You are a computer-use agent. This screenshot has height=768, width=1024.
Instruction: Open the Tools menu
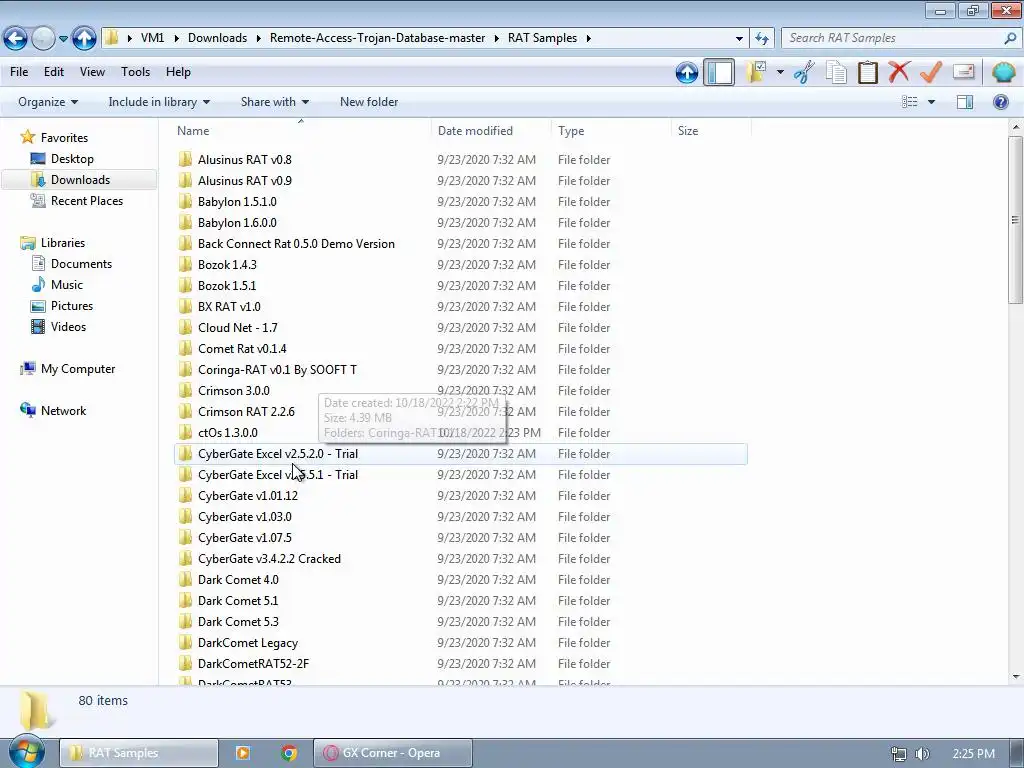pos(135,72)
